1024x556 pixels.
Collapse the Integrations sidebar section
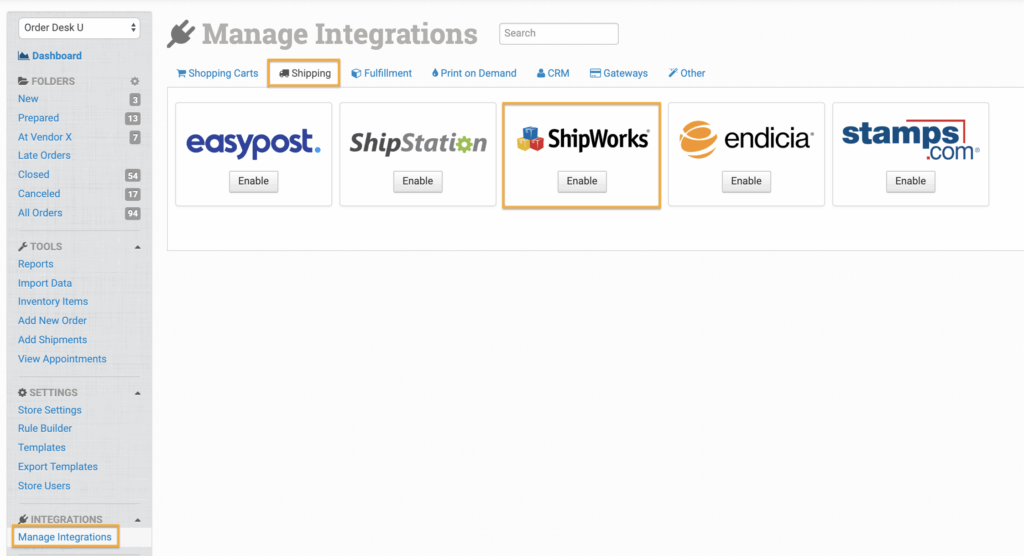[137, 520]
